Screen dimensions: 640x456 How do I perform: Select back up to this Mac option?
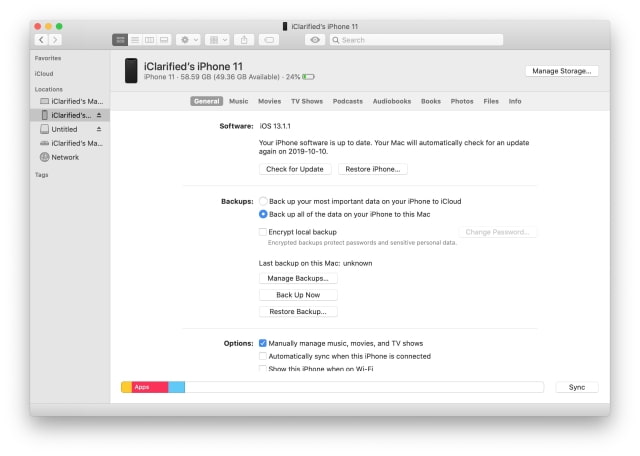(263, 214)
